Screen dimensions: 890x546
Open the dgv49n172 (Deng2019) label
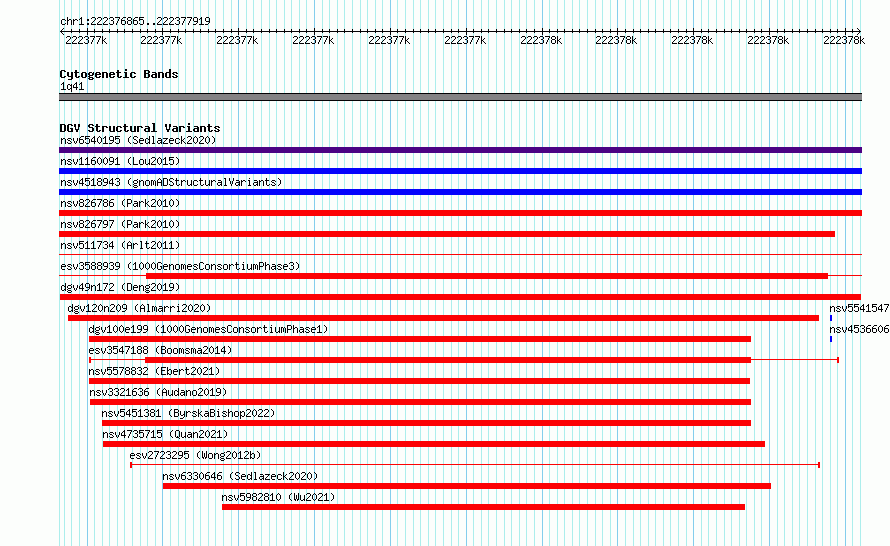click(120, 287)
